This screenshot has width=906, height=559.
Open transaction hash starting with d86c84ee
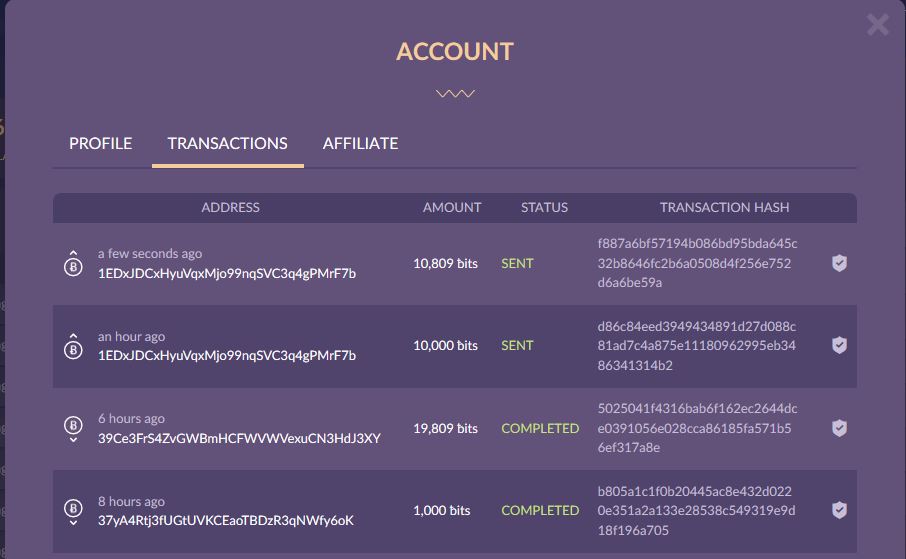tap(696, 346)
